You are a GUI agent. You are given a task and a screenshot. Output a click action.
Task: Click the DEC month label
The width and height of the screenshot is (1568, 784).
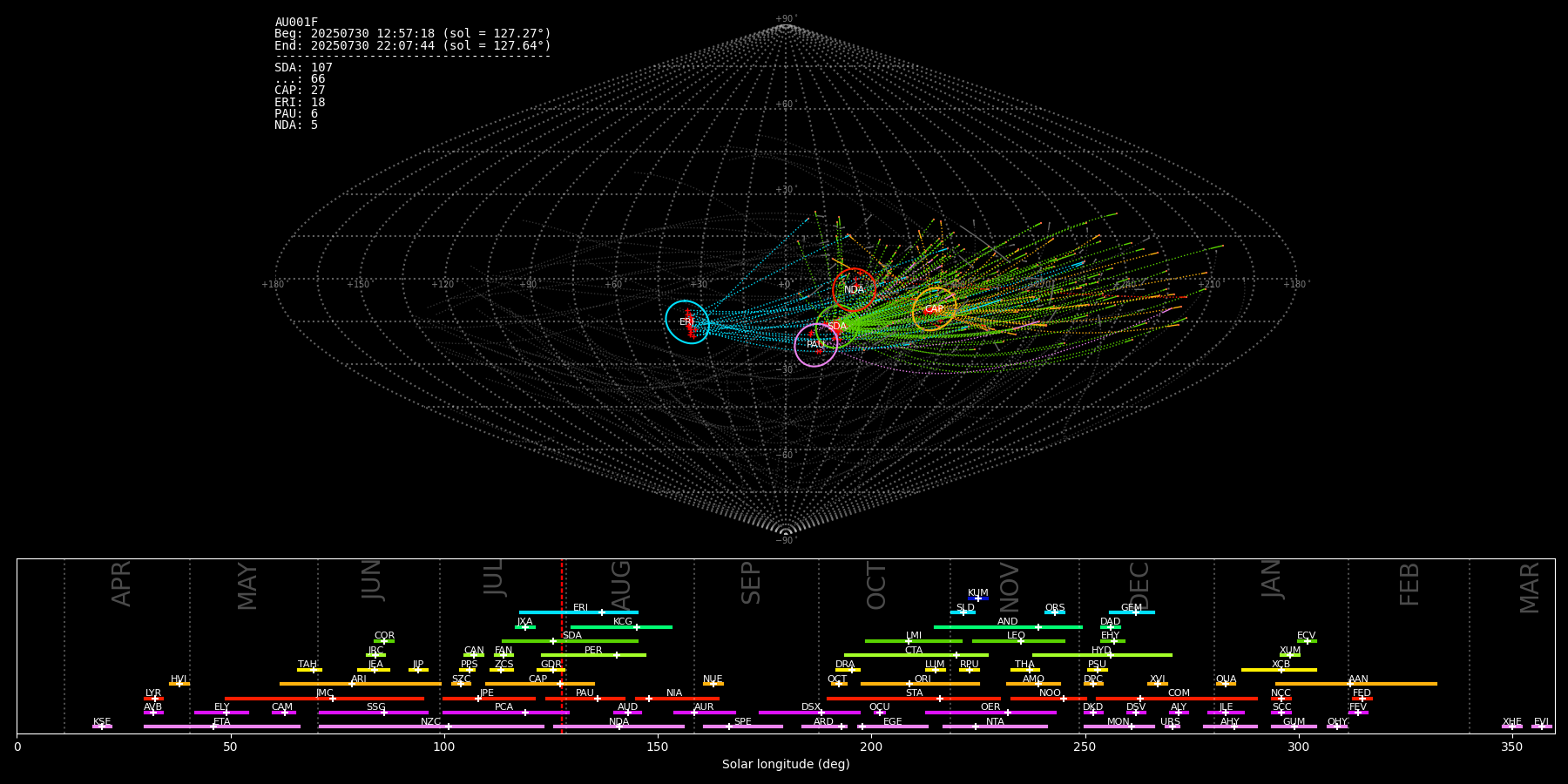pyautogui.click(x=1139, y=585)
